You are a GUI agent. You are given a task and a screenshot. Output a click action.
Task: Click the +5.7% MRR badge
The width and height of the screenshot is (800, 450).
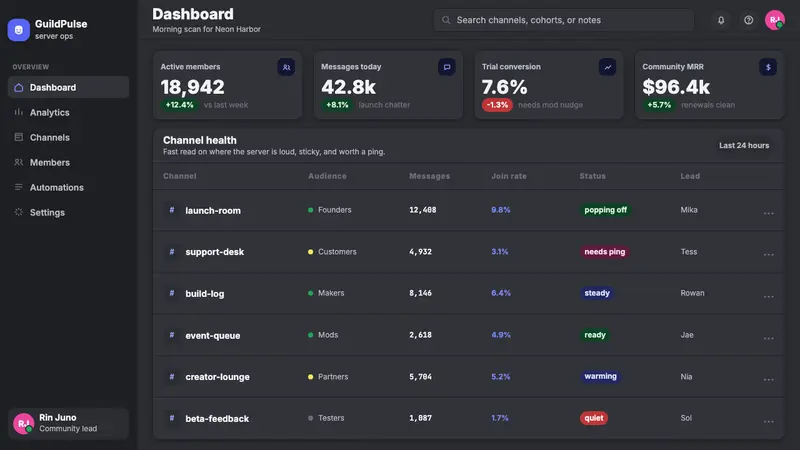click(659, 105)
